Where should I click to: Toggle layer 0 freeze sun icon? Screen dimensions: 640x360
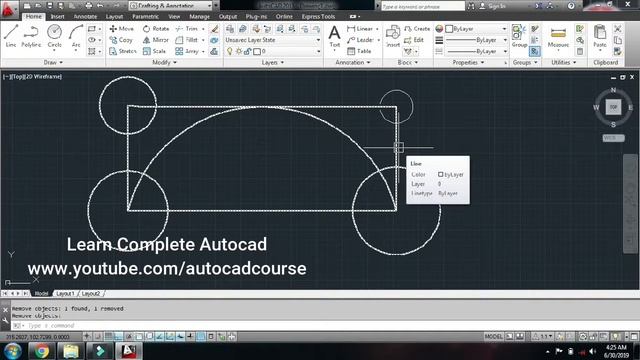point(239,51)
